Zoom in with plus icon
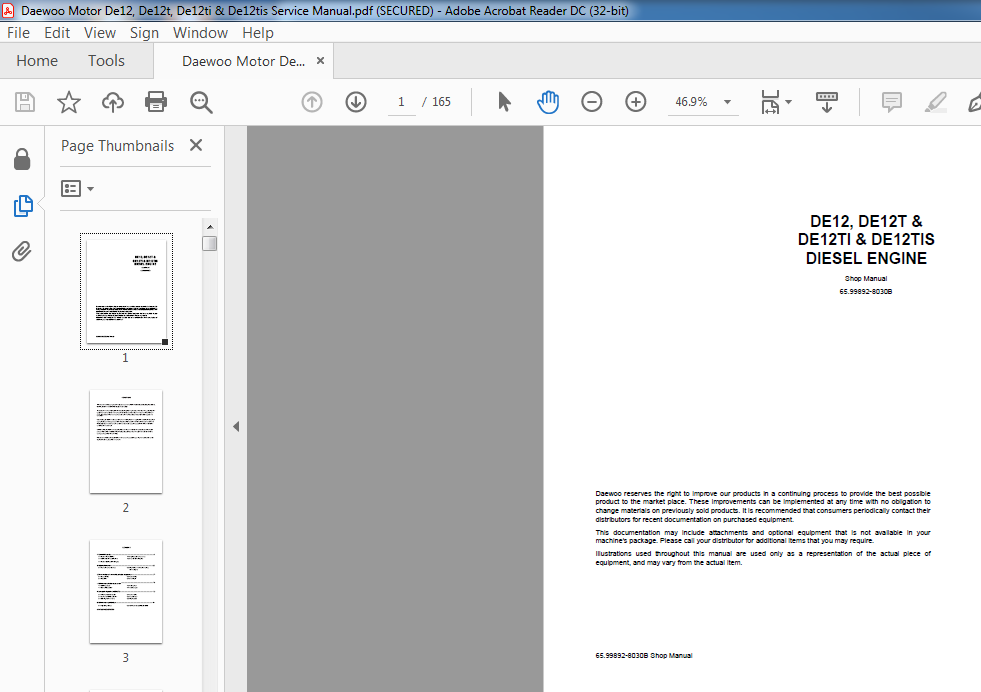 pyautogui.click(x=636, y=102)
